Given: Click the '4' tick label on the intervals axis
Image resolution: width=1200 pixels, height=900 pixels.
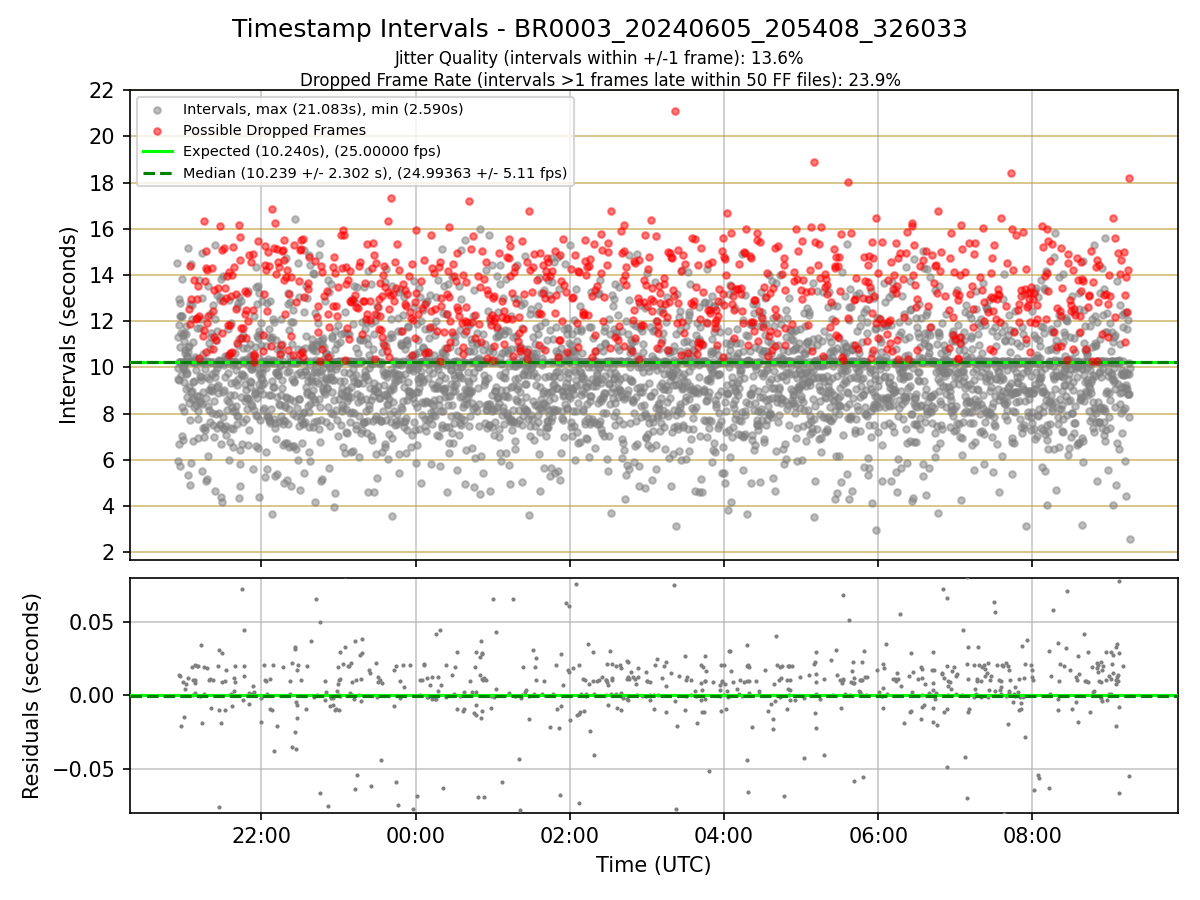Looking at the screenshot, I should coord(110,506).
